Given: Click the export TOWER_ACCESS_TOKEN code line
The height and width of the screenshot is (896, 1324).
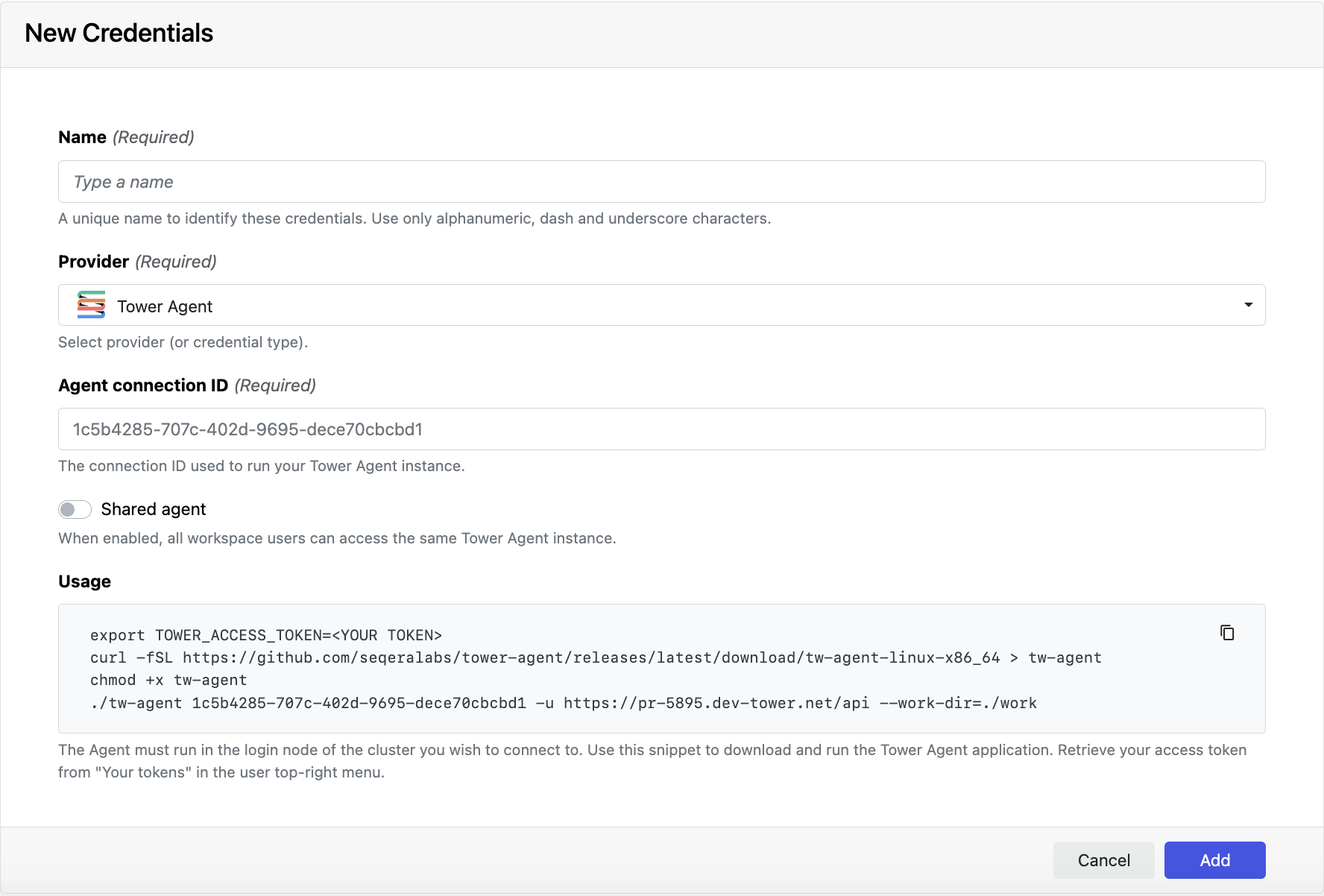Looking at the screenshot, I should pos(265,635).
